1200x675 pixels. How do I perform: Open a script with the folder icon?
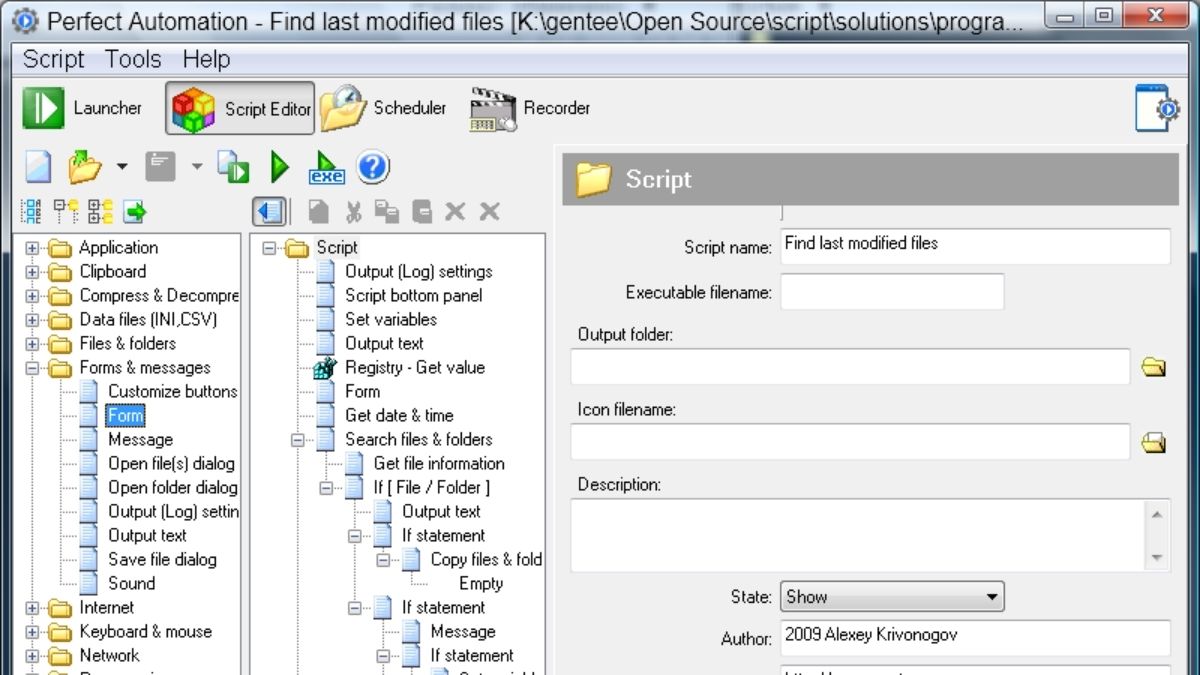tap(85, 167)
